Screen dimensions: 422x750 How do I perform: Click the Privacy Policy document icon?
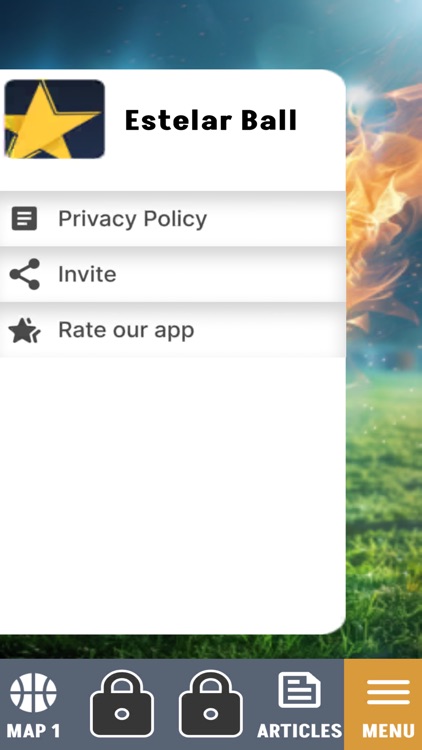point(24,219)
